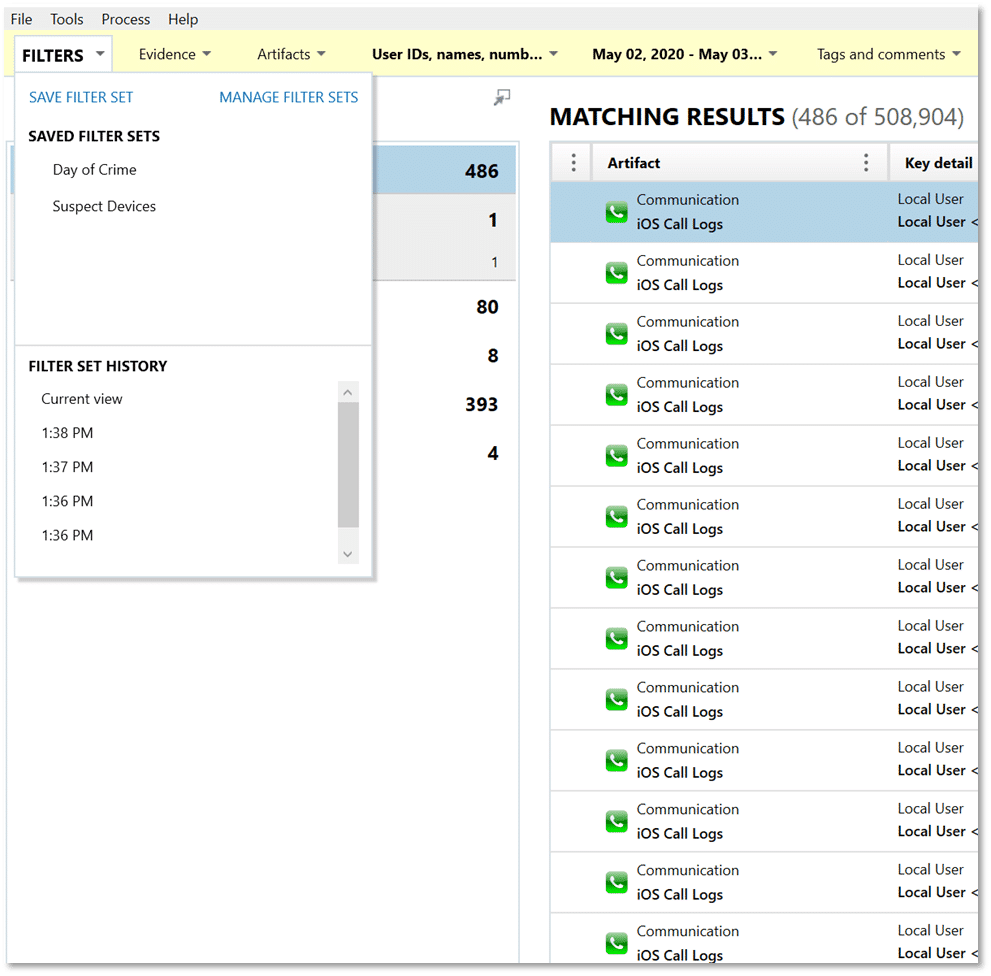991x976 pixels.
Task: Click fourth iOS Call Logs phone icon
Action: pos(616,394)
